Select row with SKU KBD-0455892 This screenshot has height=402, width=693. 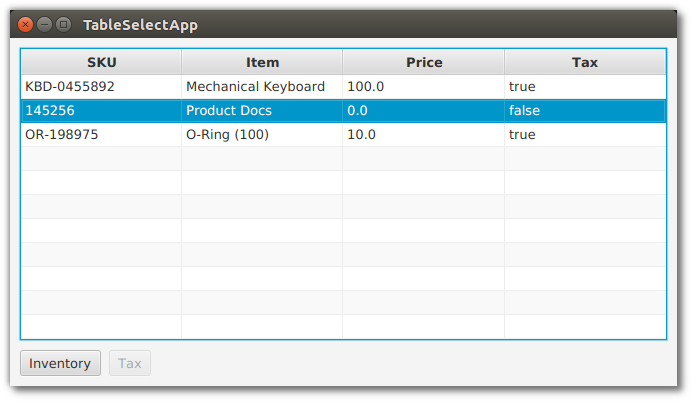click(x=77, y=87)
